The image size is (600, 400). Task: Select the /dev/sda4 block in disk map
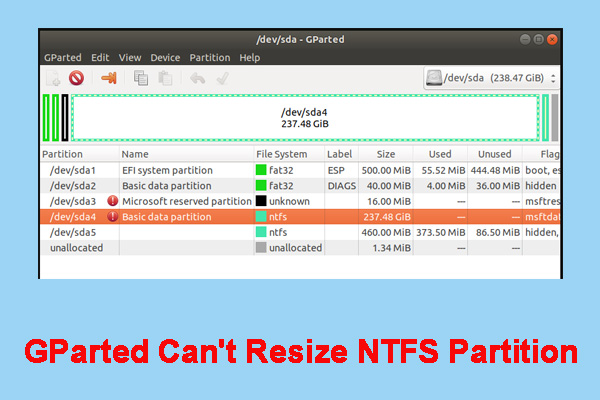(x=305, y=118)
